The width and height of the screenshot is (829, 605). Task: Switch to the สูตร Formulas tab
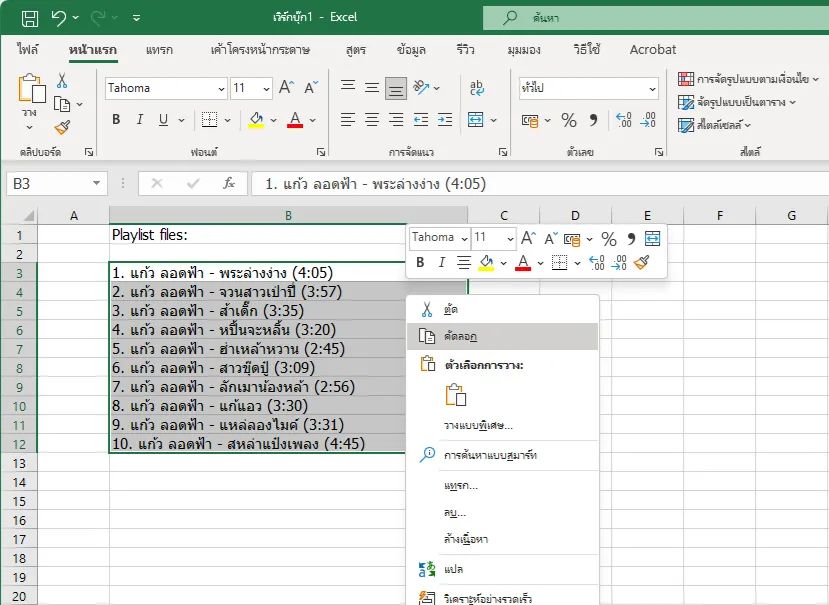(x=356, y=50)
